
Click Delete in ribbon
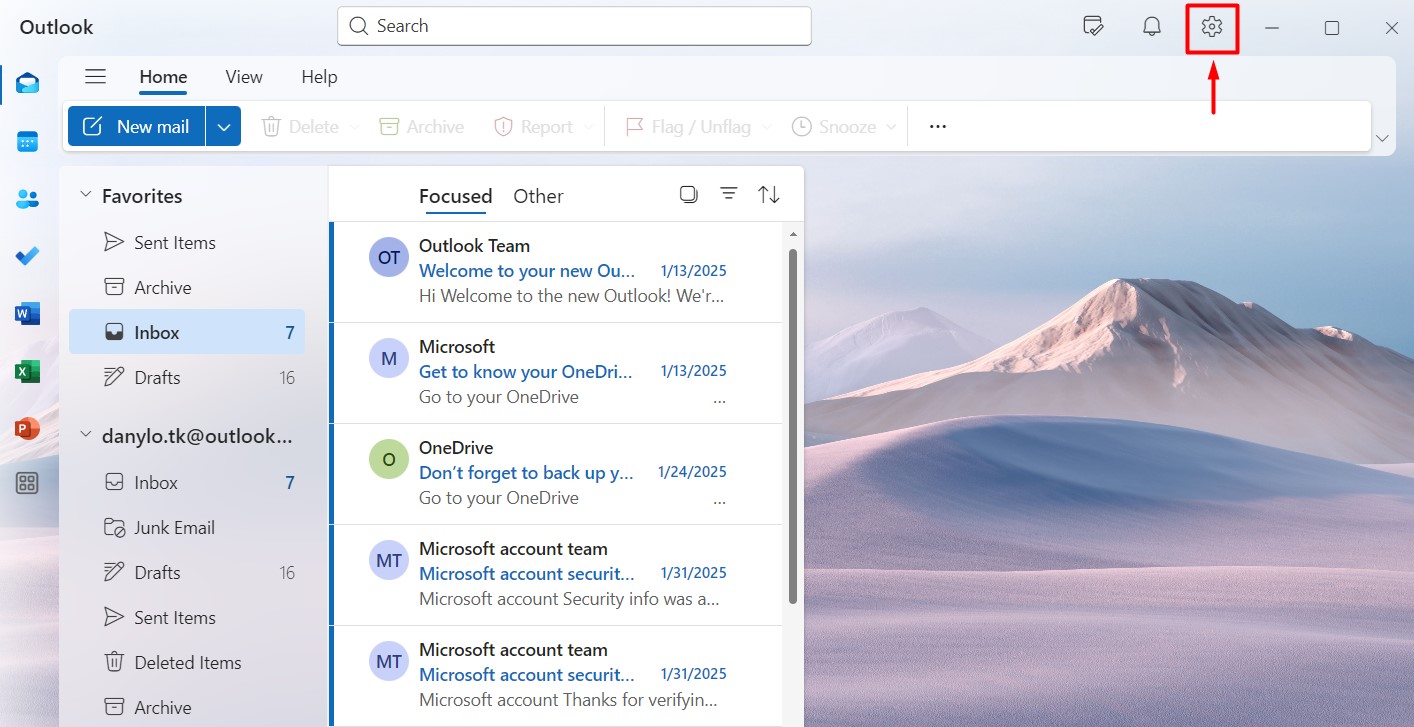coord(300,127)
